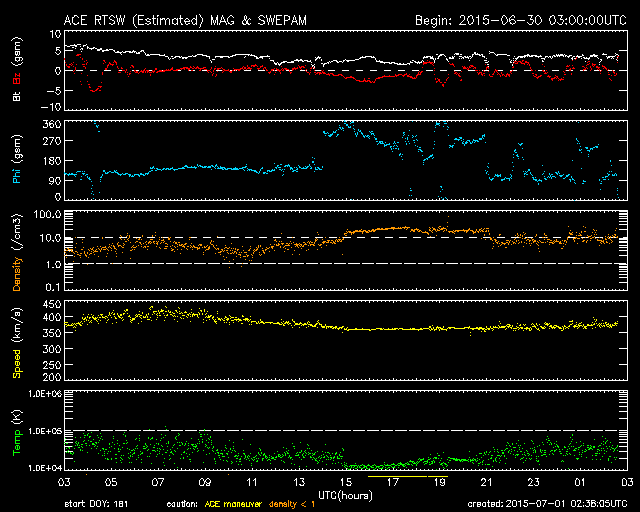The height and width of the screenshot is (512, 640).
Task: Select the 'Begin: 2015-06-30 03:00:00UTC' timestamp
Action: [x=521, y=20]
